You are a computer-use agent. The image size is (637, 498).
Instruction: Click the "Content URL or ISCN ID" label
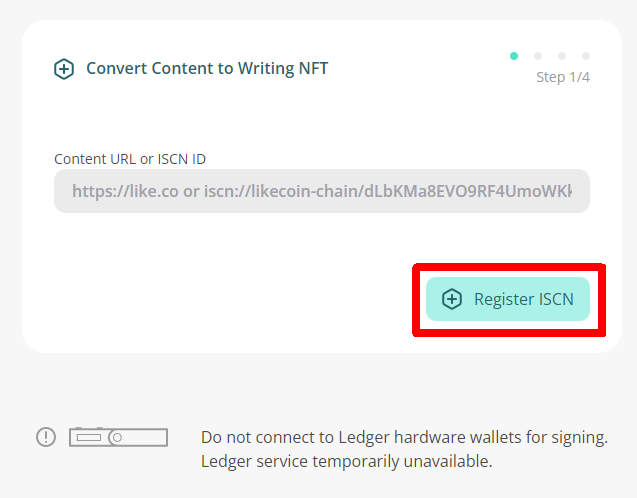(x=130, y=159)
